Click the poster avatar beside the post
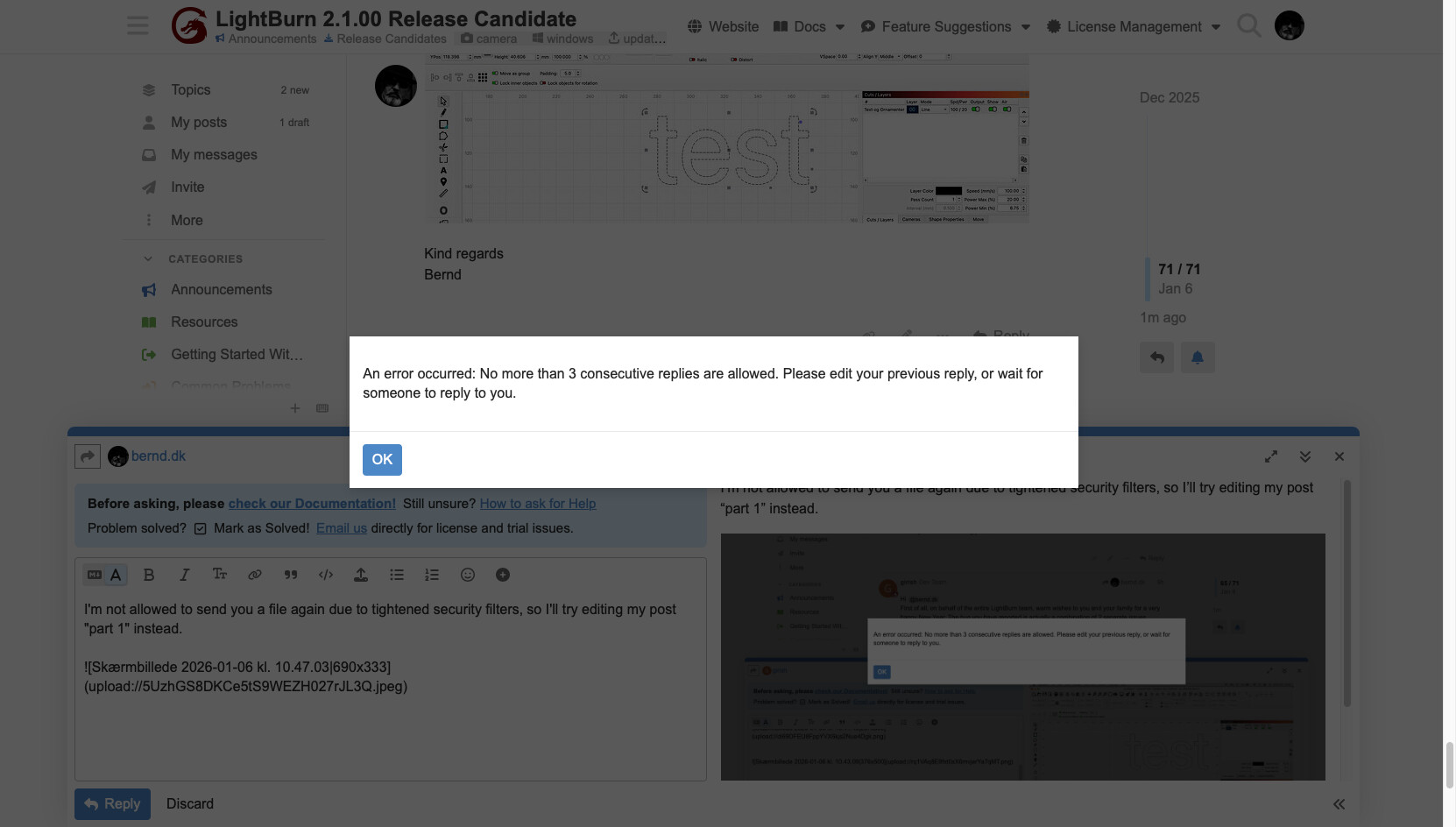The width and height of the screenshot is (1456, 827). (396, 86)
